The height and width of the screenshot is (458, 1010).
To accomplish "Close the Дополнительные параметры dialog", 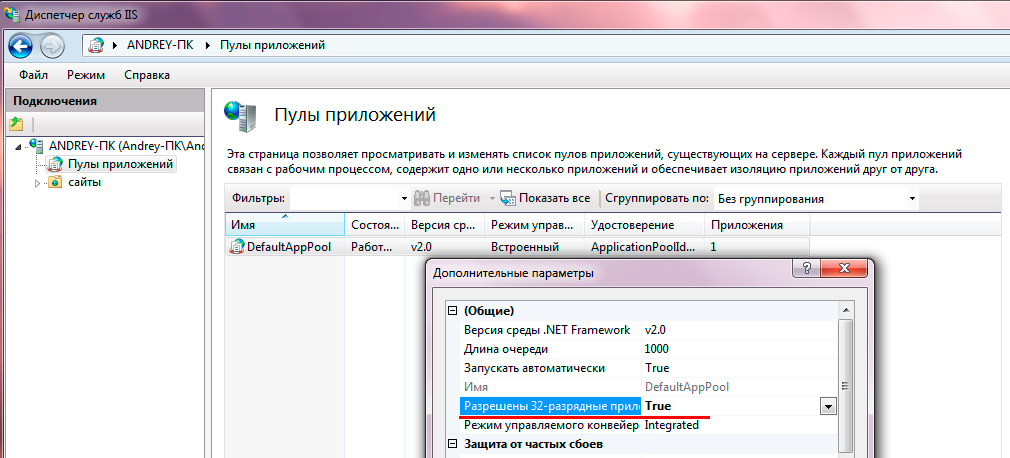I will tap(844, 269).
